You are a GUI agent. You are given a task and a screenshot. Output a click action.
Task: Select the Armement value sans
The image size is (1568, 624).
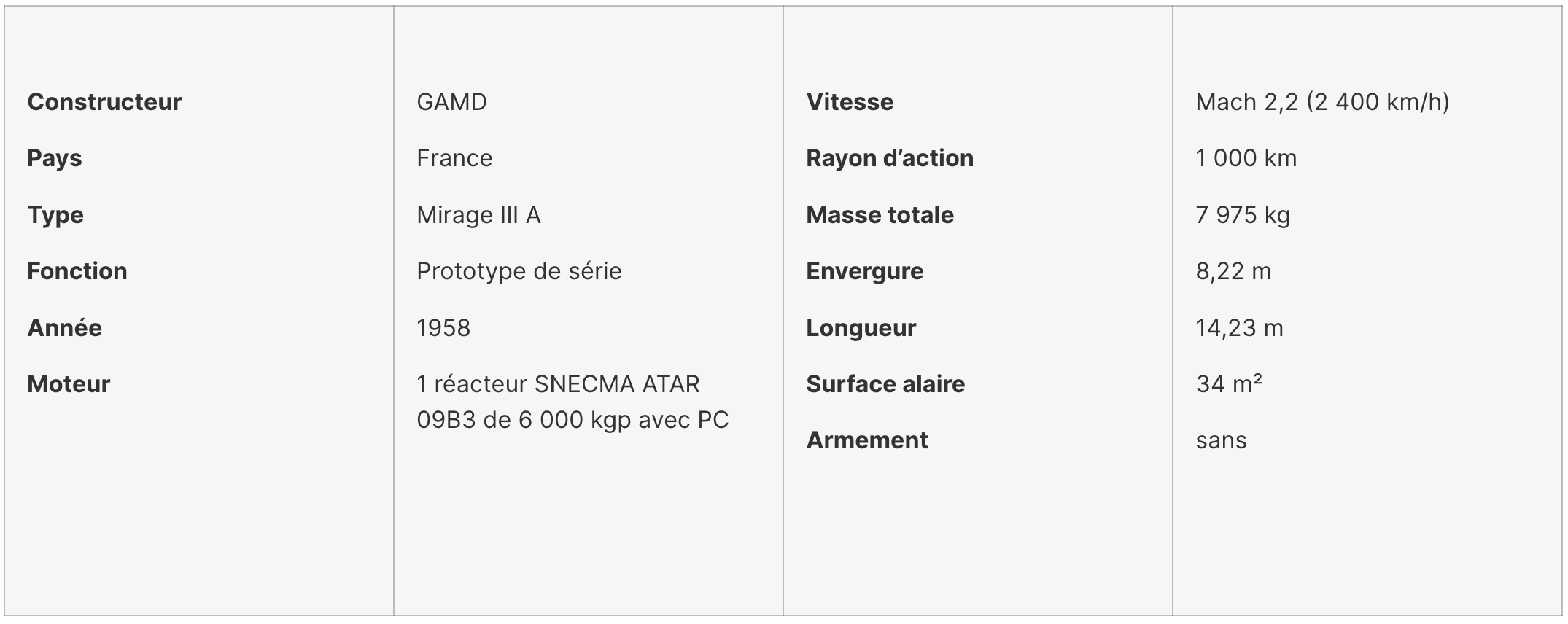1221,440
